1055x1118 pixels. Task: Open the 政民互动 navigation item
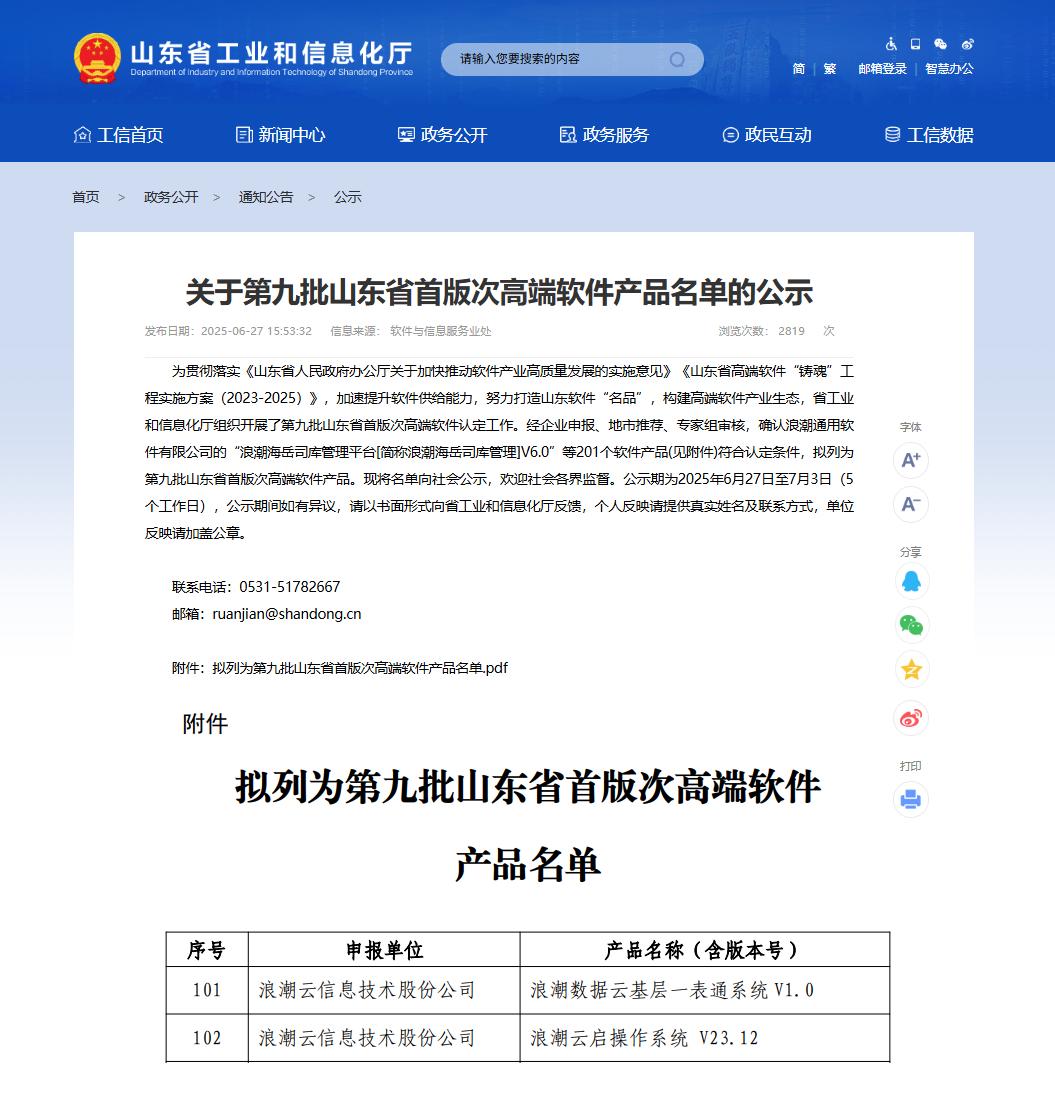(766, 135)
